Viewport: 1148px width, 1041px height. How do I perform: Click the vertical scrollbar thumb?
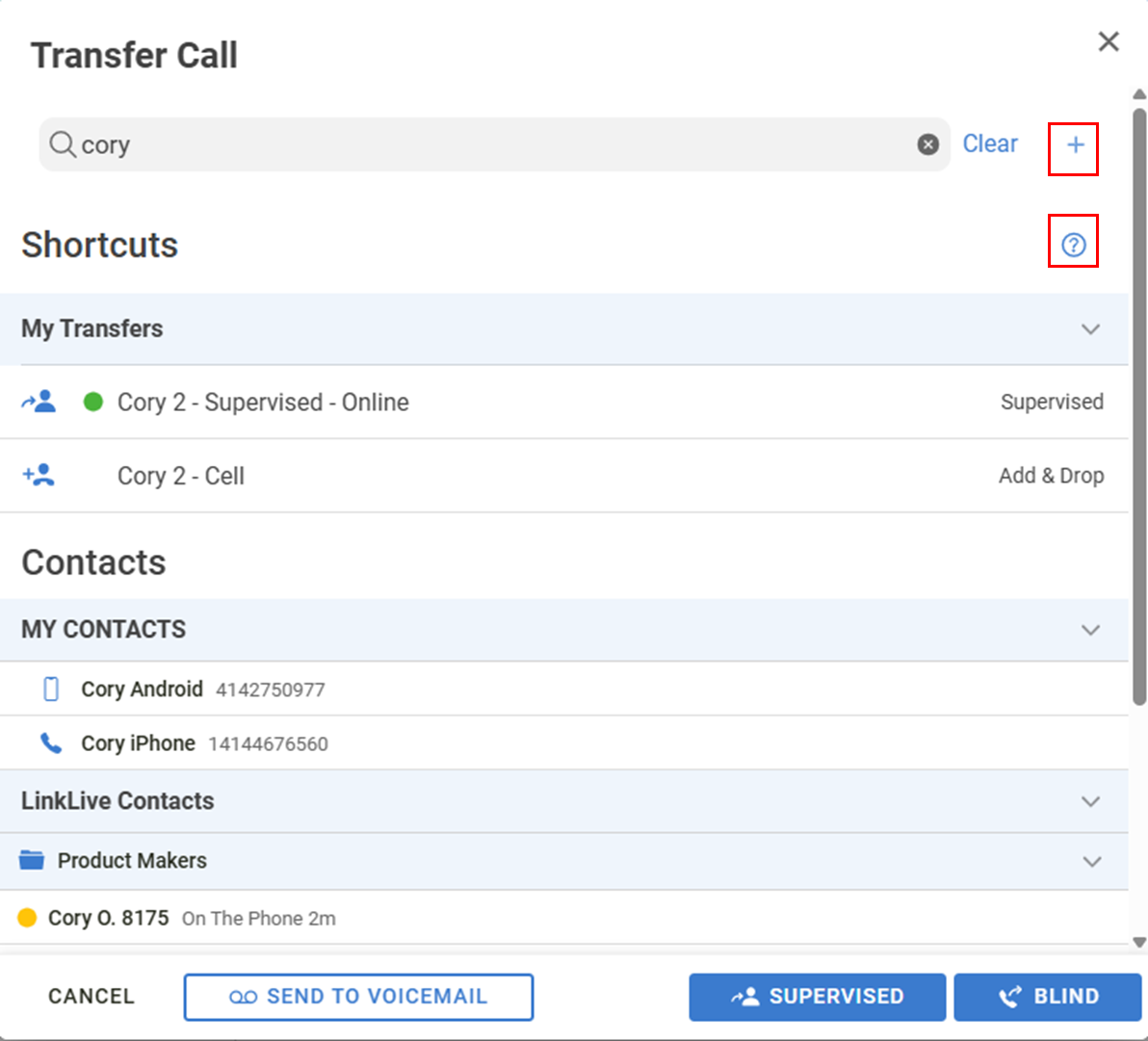[x=1139, y=404]
